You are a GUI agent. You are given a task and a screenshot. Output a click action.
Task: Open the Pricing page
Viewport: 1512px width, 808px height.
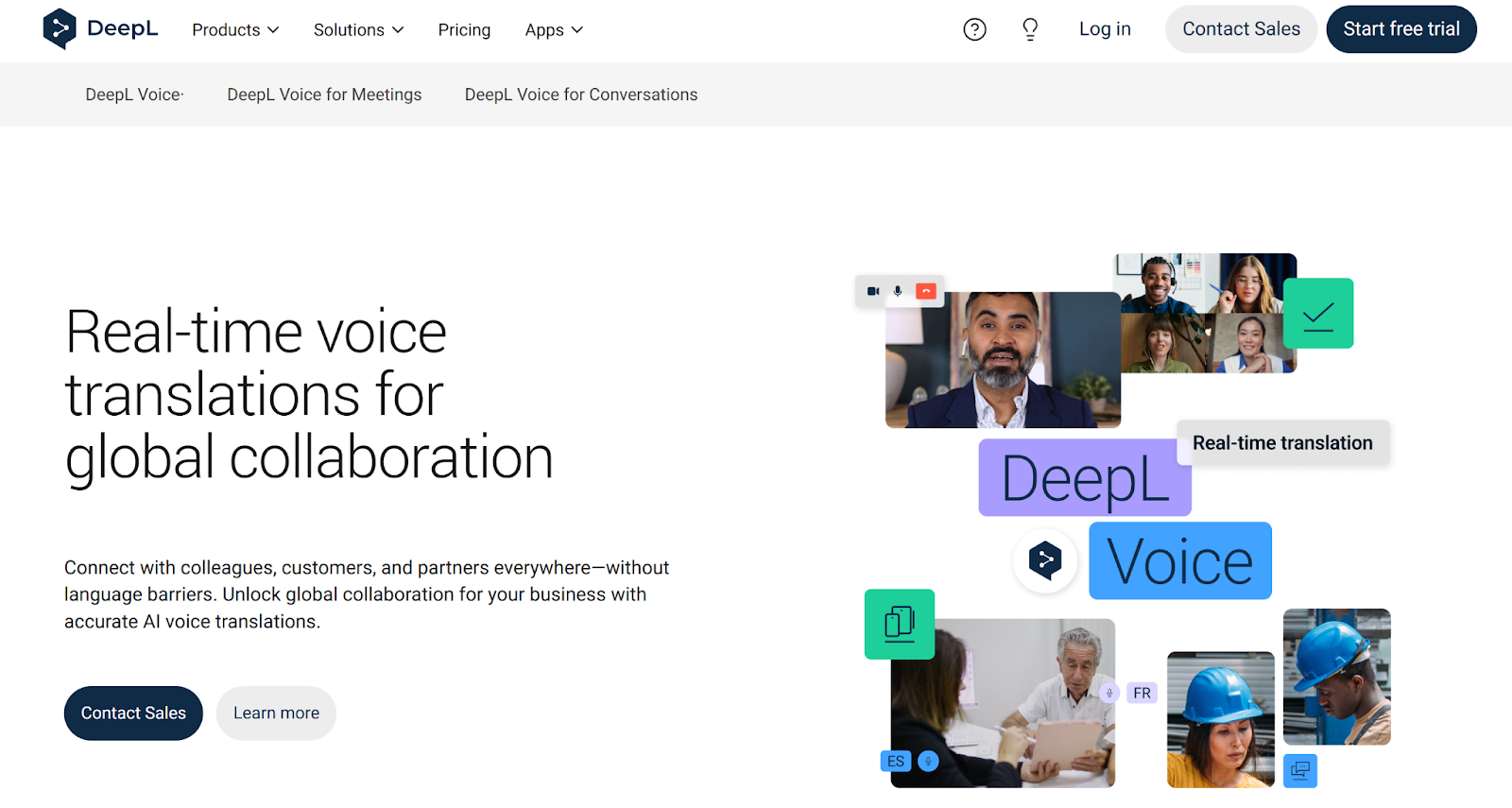click(x=464, y=30)
